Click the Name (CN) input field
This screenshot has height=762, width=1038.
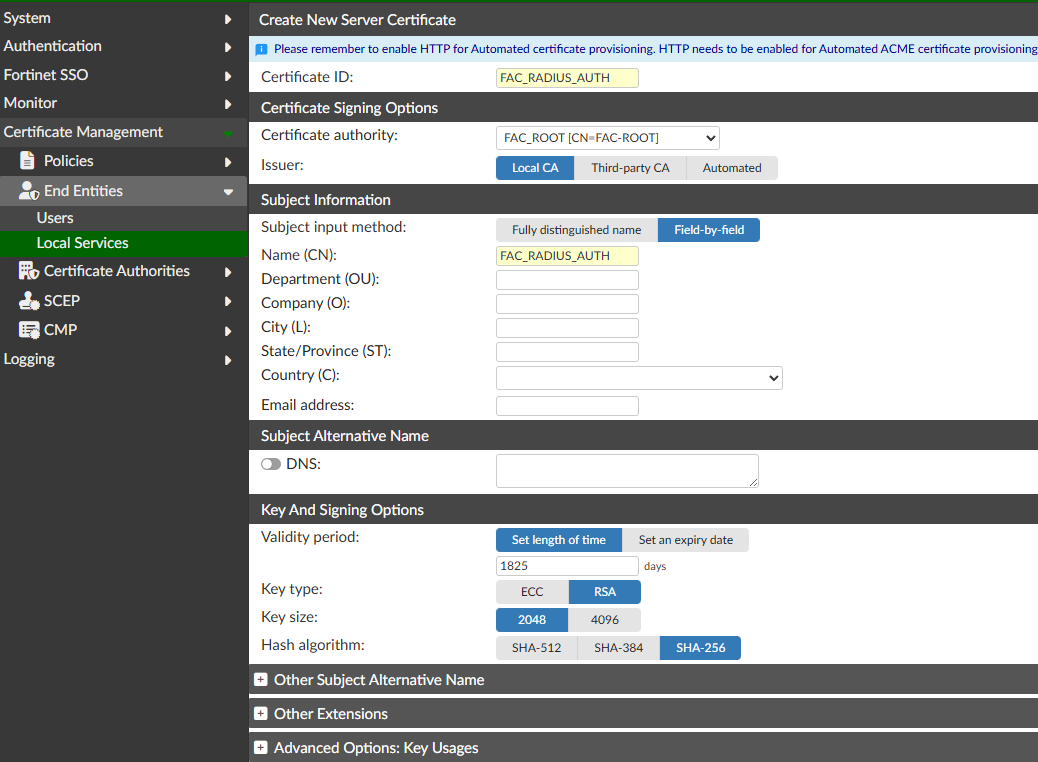coord(567,256)
